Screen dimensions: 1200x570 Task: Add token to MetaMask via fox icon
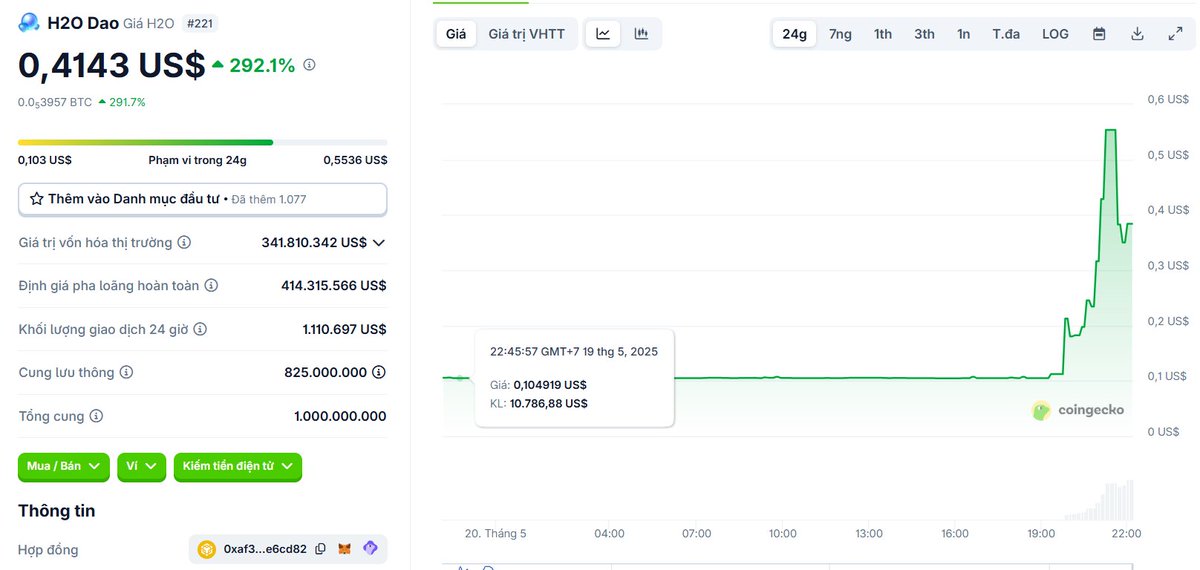point(345,549)
